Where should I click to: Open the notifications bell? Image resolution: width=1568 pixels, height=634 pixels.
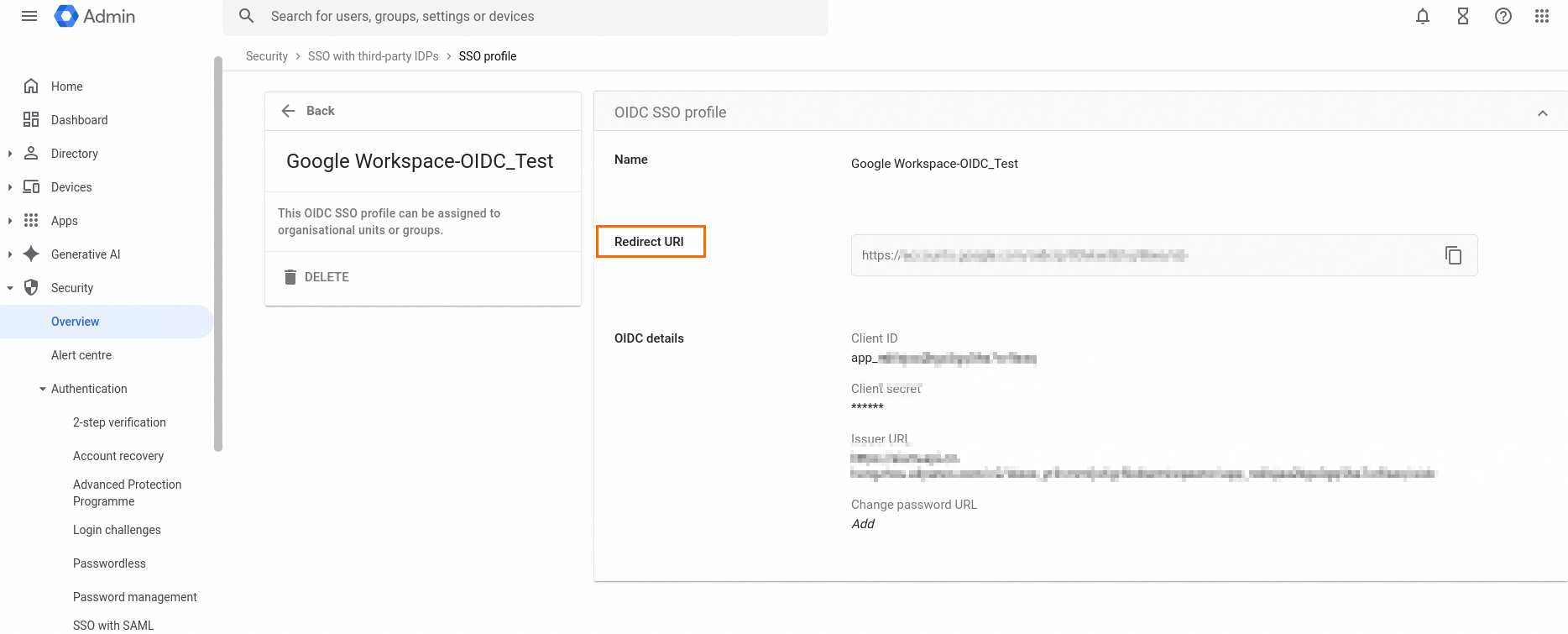click(1423, 16)
